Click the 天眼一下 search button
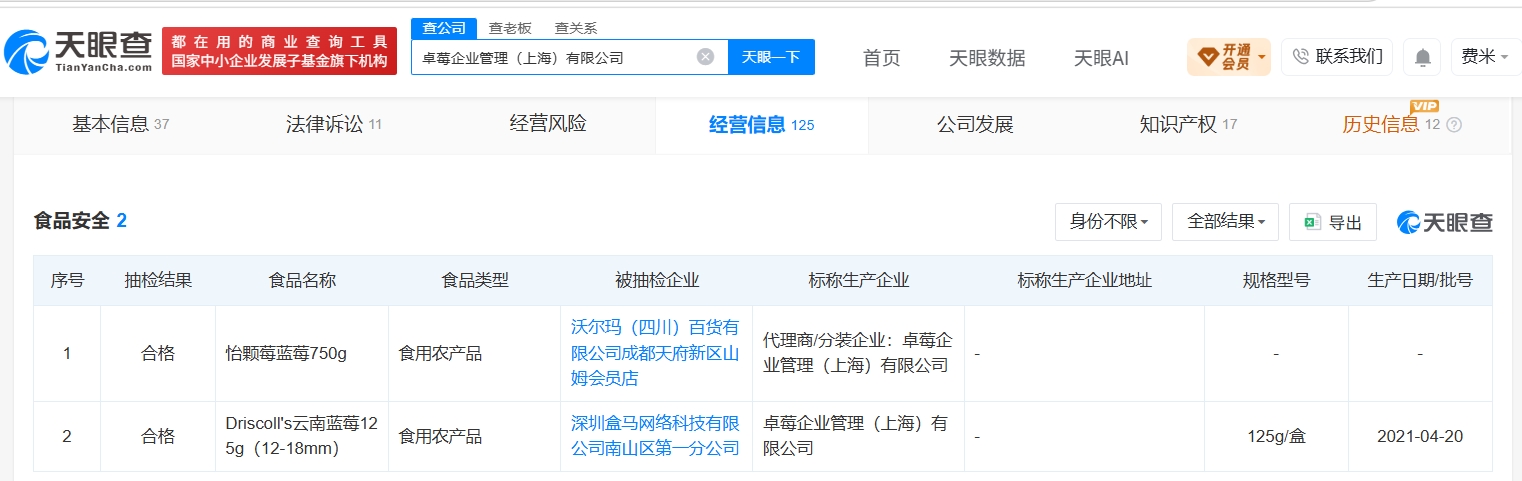Screen dimensions: 1522x481 pyautogui.click(x=771, y=57)
